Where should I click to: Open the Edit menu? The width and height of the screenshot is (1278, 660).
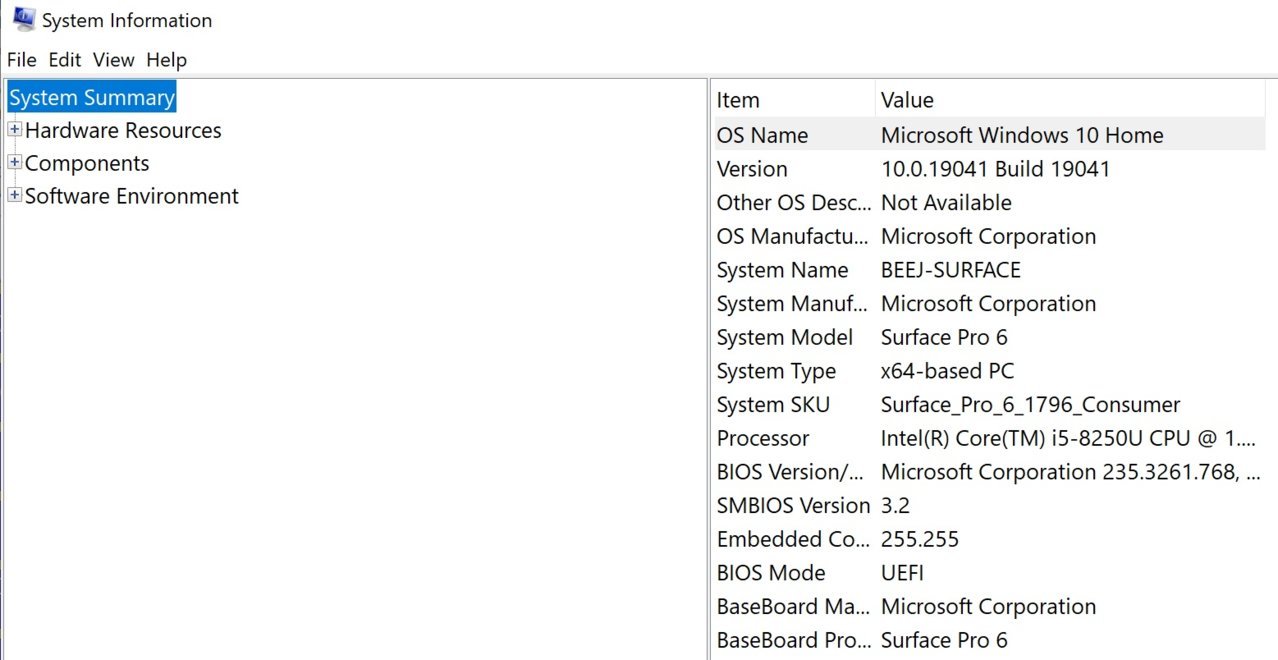point(65,60)
